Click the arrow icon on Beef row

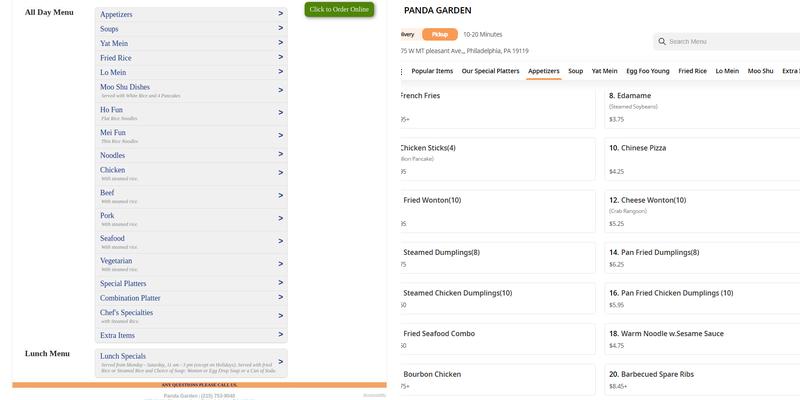(280, 195)
